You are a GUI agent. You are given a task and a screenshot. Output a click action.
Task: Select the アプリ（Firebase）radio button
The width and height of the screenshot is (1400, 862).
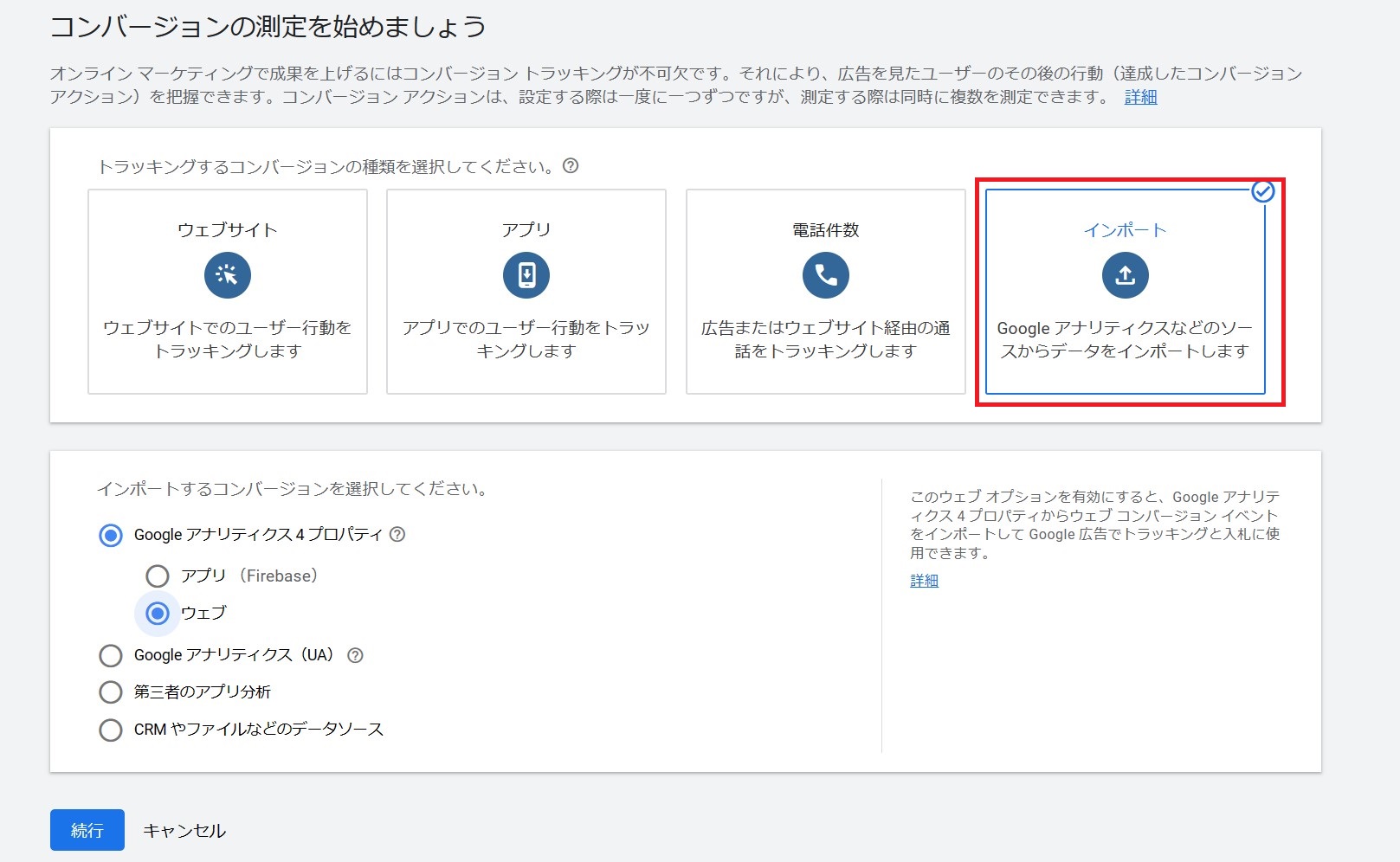pyautogui.click(x=157, y=576)
